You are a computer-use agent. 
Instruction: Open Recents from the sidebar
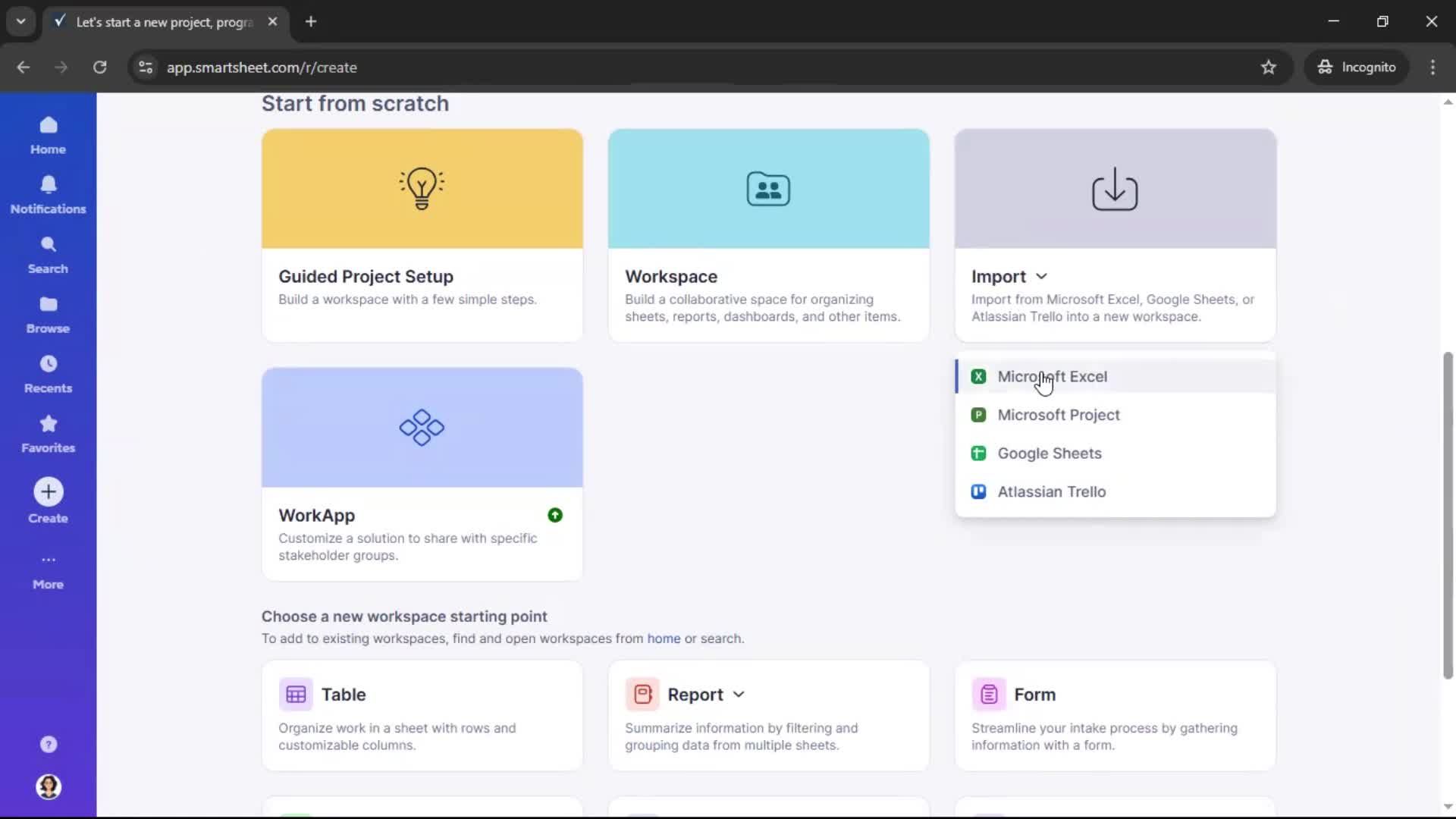(48, 373)
